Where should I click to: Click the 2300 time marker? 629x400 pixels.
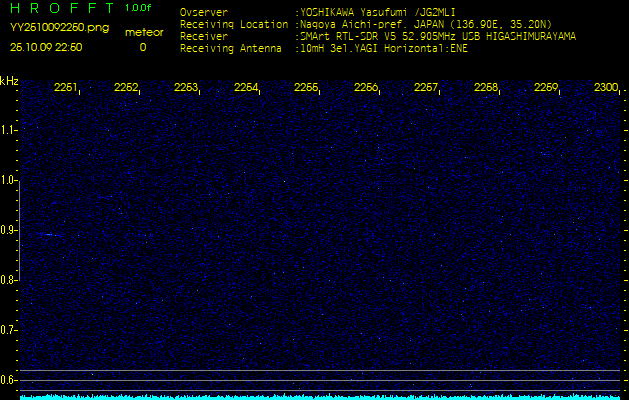605,88
